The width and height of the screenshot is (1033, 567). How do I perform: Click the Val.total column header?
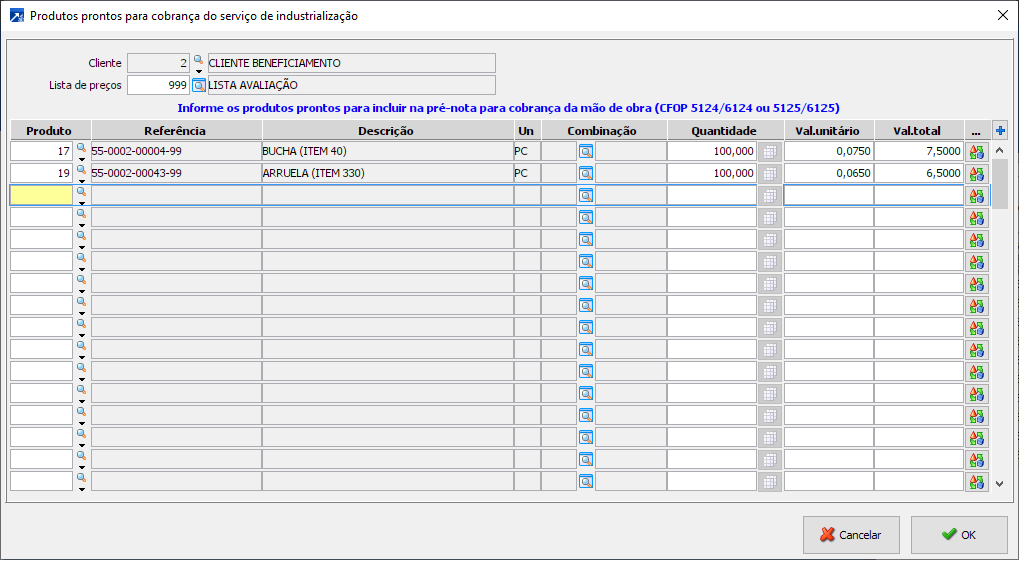[x=918, y=130]
